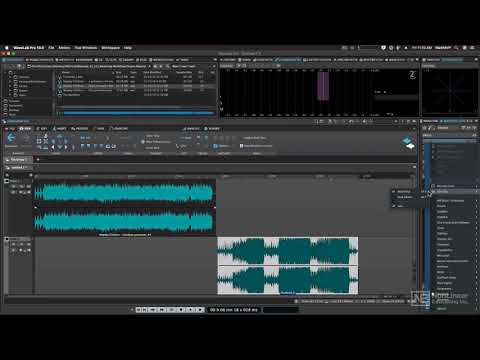Viewport: 480px width, 360px height.
Task: Activate the first montage tab above the tracks
Action: point(17,160)
